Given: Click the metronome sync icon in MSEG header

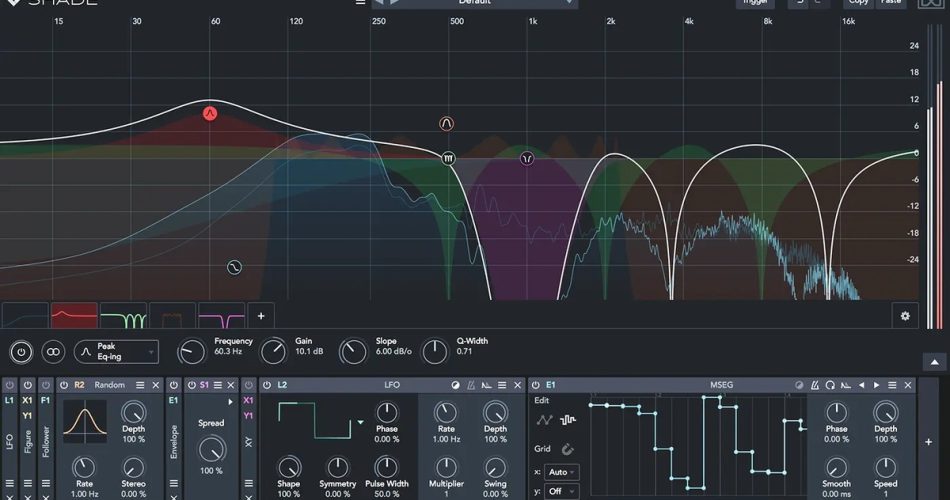Looking at the screenshot, I should (816, 385).
